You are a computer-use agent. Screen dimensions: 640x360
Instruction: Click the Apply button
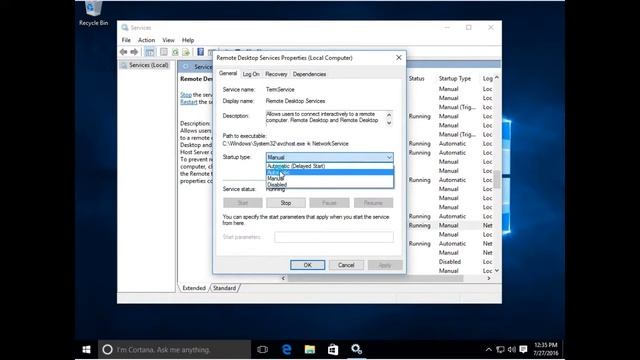click(x=384, y=265)
